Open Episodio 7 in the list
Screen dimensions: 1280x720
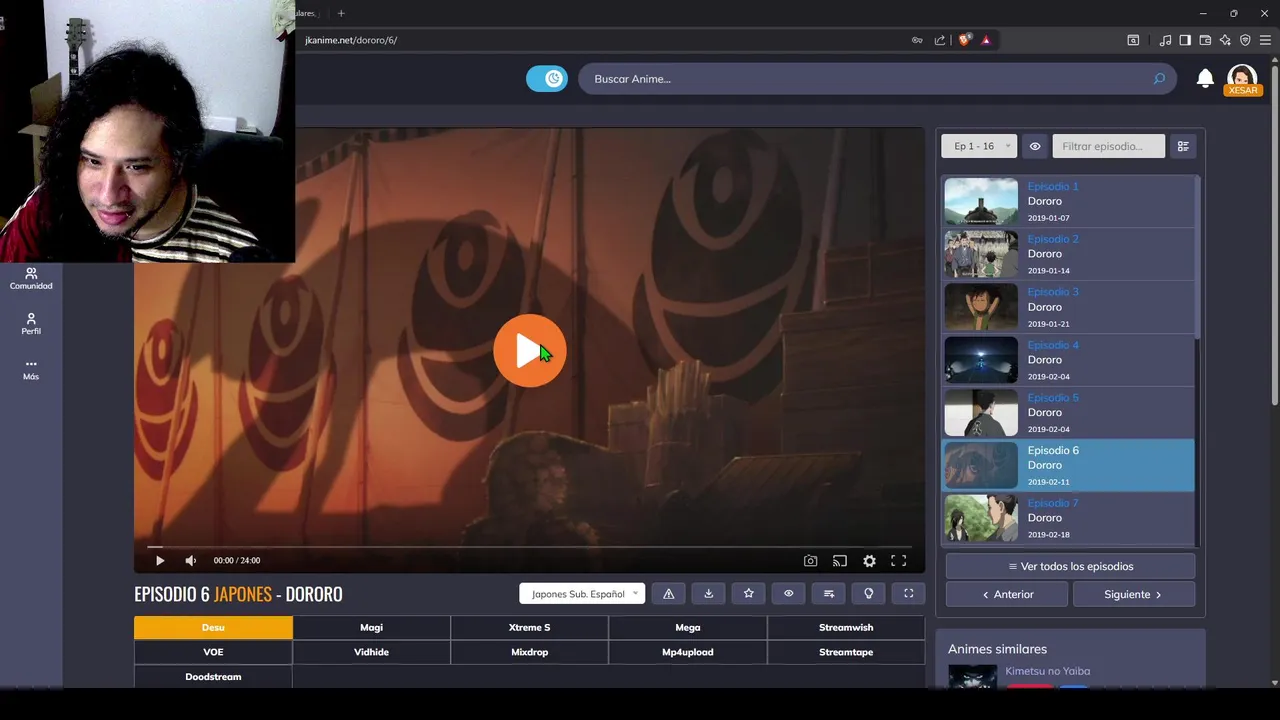click(1068, 518)
